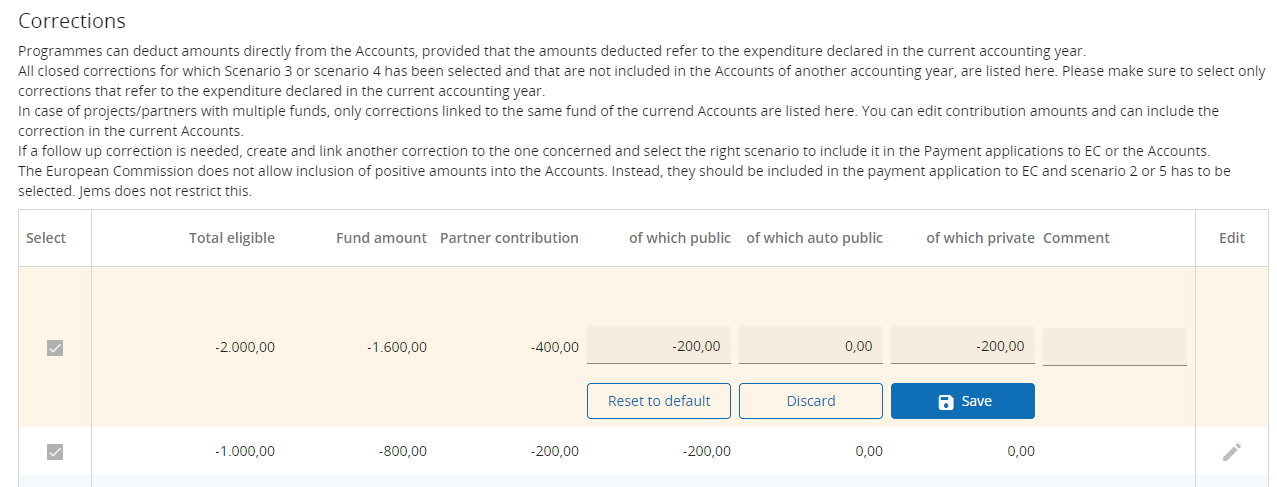1277x487 pixels.
Task: Click the empty Comment input field
Action: 1114,347
